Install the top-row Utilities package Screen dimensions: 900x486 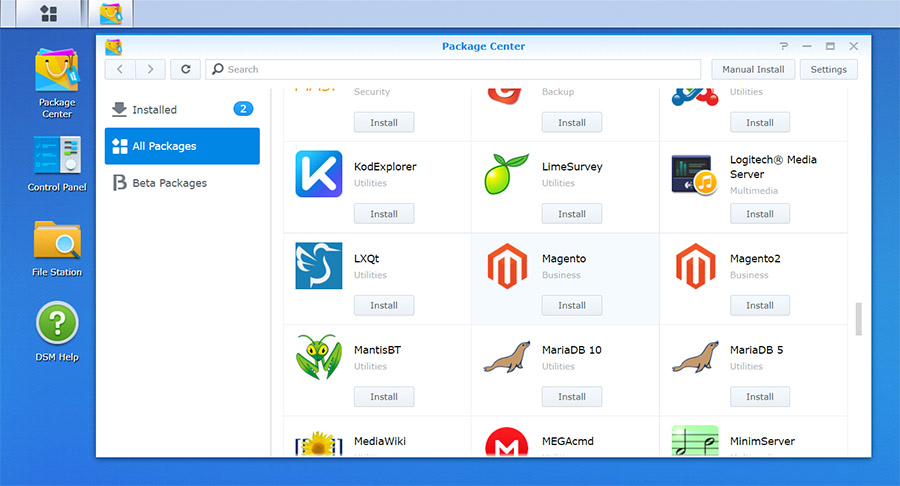coord(760,122)
